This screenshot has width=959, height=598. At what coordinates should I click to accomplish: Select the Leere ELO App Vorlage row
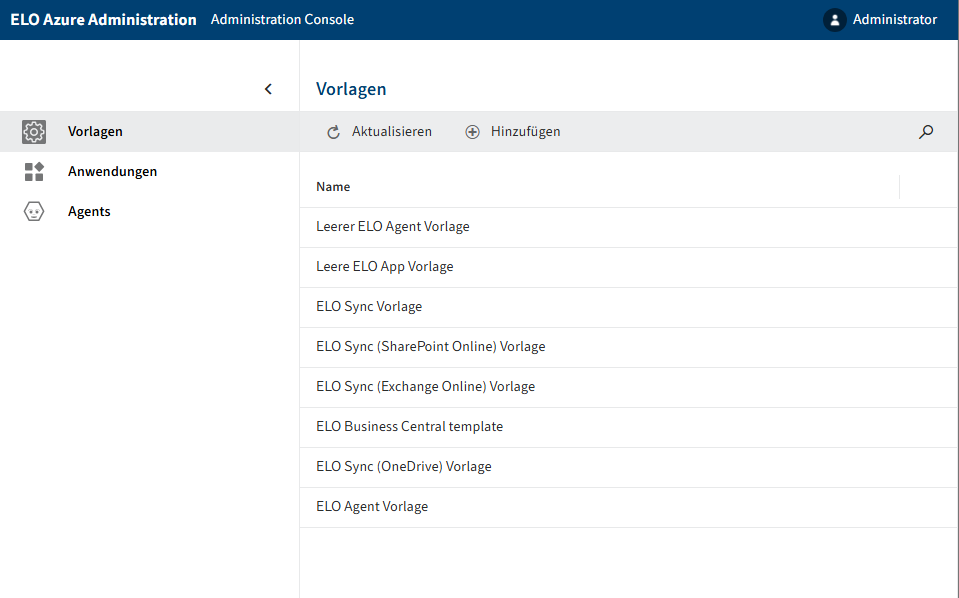[x=628, y=267]
